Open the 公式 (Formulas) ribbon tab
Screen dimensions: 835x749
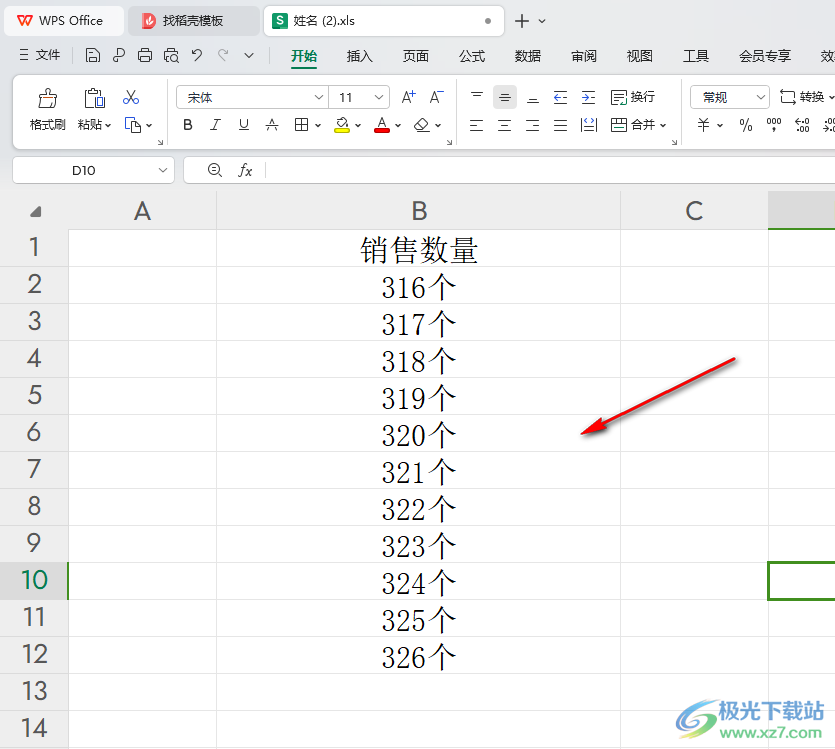[x=472, y=56]
